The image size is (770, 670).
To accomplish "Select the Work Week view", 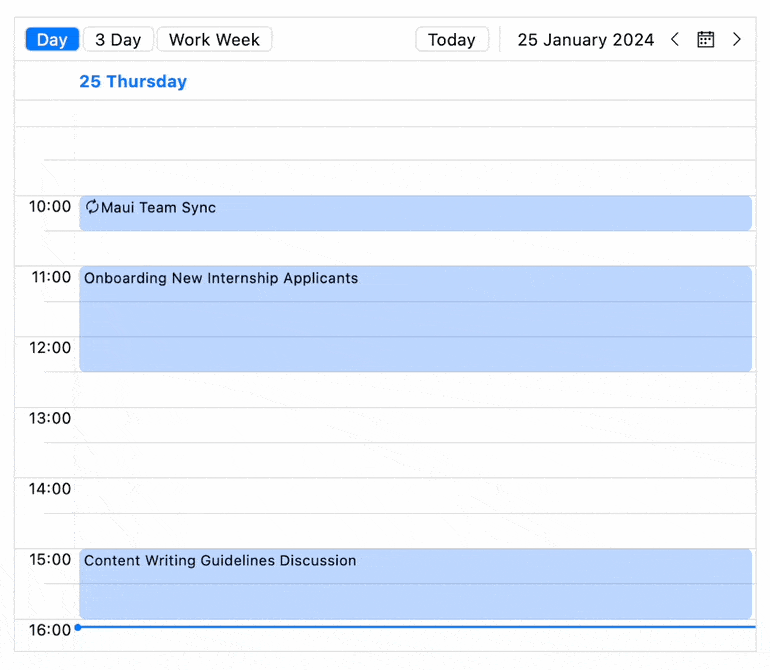I will coord(214,39).
